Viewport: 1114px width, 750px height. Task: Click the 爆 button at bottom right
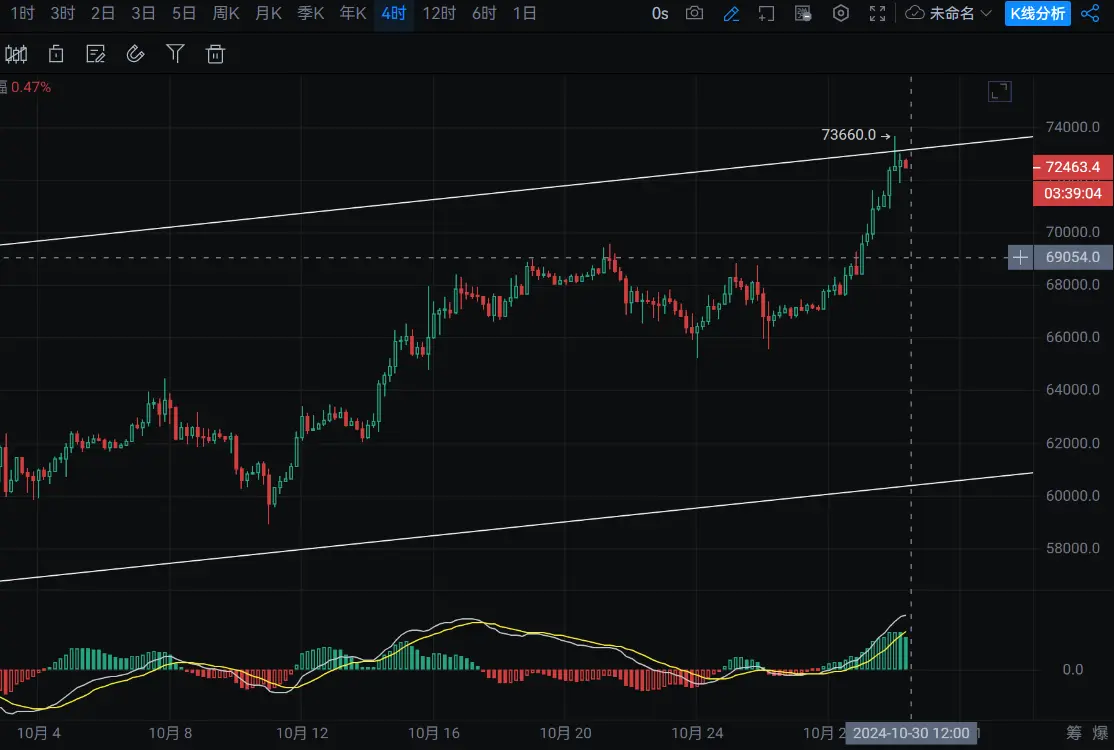point(1101,732)
